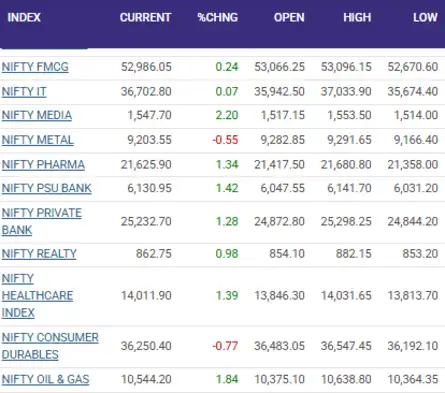The height and width of the screenshot is (393, 445).
Task: Open the NIFTY REALTY index link
Action: [x=39, y=254]
